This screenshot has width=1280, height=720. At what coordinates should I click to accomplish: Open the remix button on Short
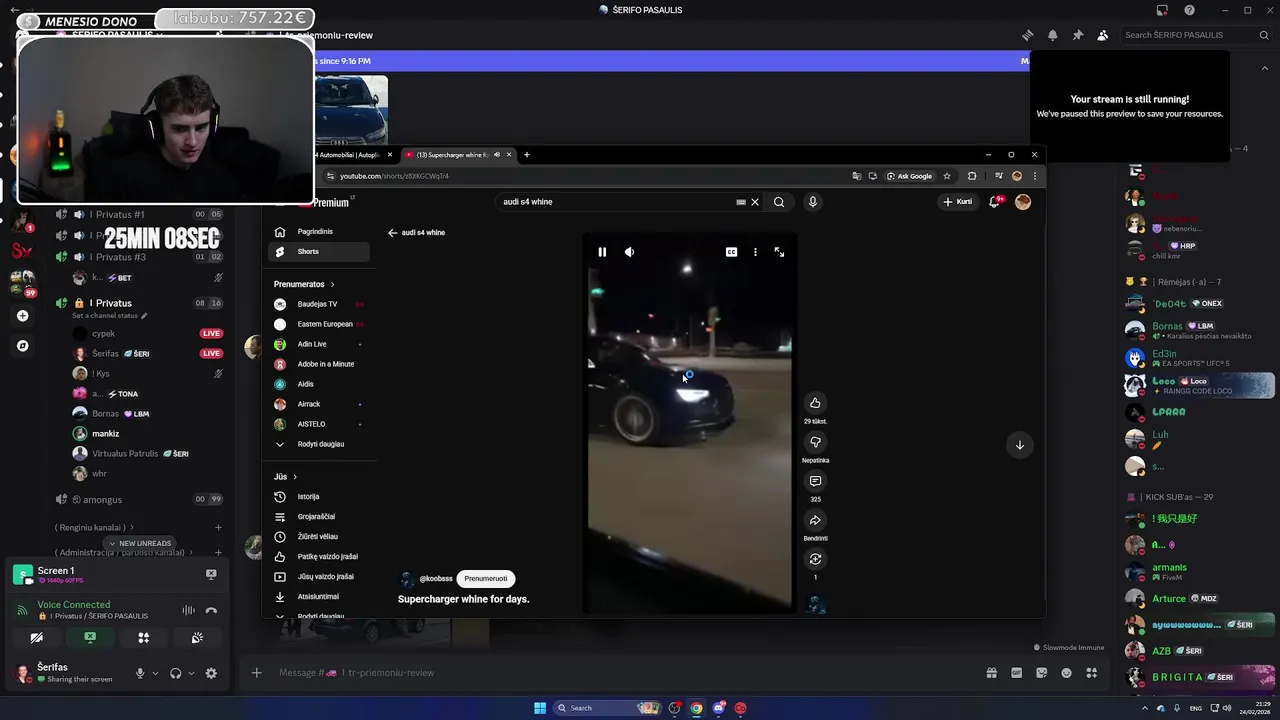[815, 559]
